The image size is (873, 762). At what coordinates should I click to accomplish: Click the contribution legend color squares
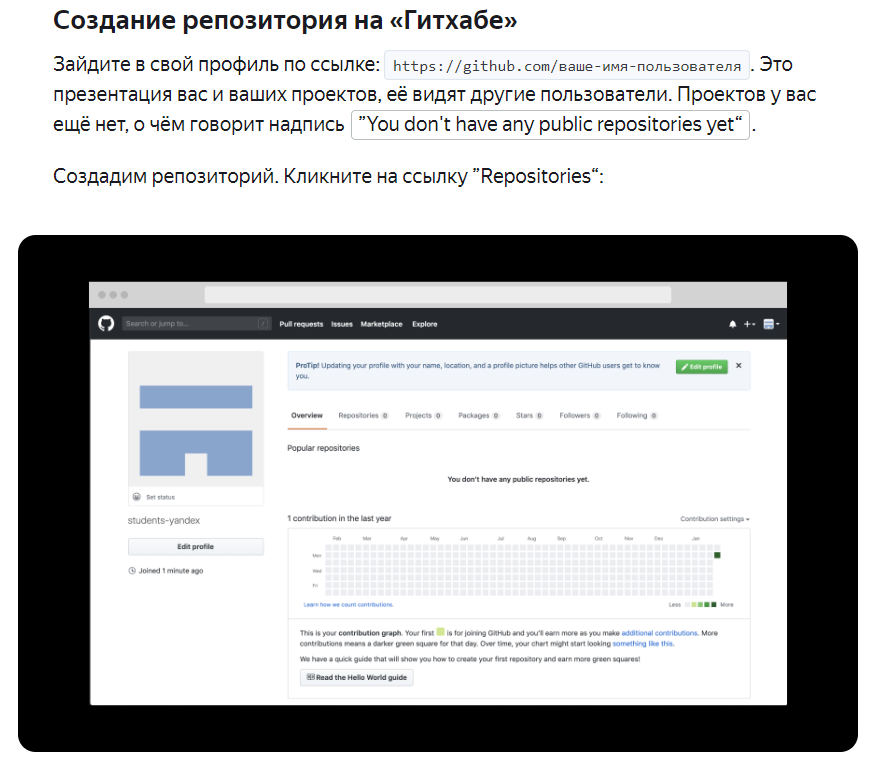pos(700,604)
